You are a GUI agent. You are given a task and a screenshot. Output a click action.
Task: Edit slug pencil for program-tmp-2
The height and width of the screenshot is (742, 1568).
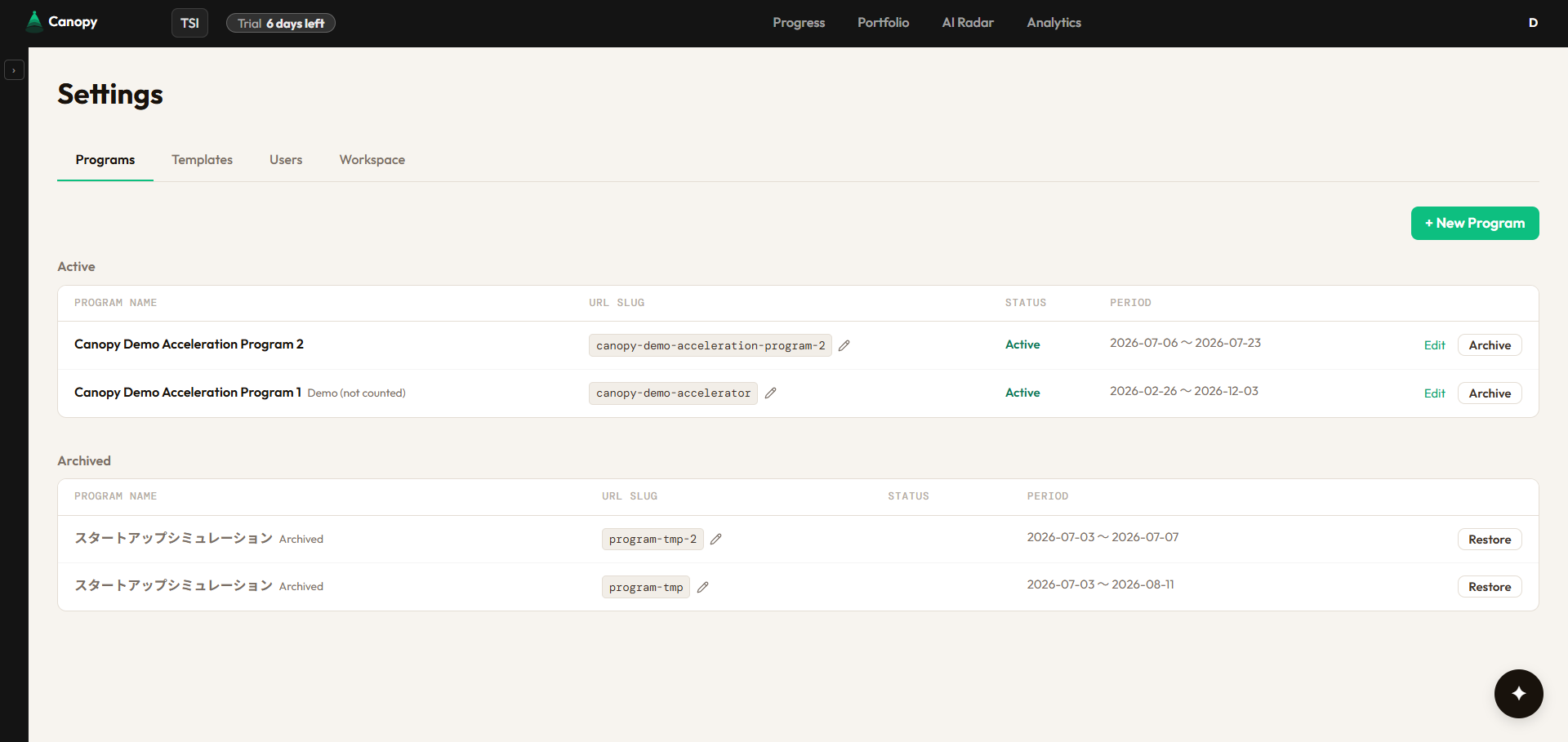pos(716,539)
